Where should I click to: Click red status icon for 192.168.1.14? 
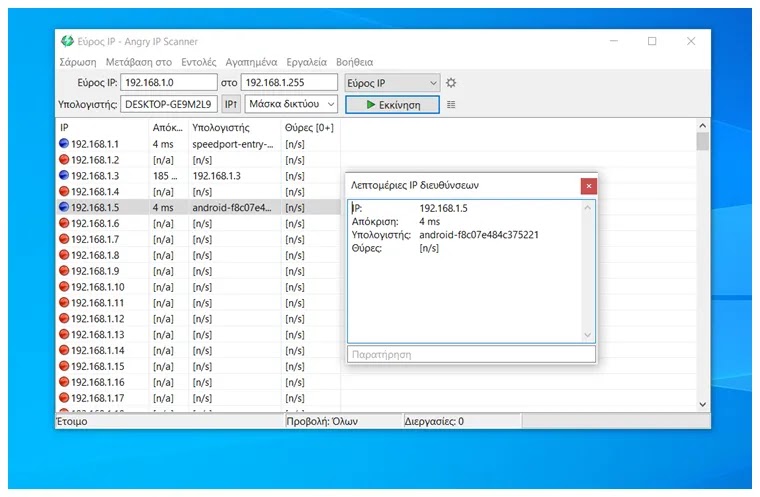63,350
